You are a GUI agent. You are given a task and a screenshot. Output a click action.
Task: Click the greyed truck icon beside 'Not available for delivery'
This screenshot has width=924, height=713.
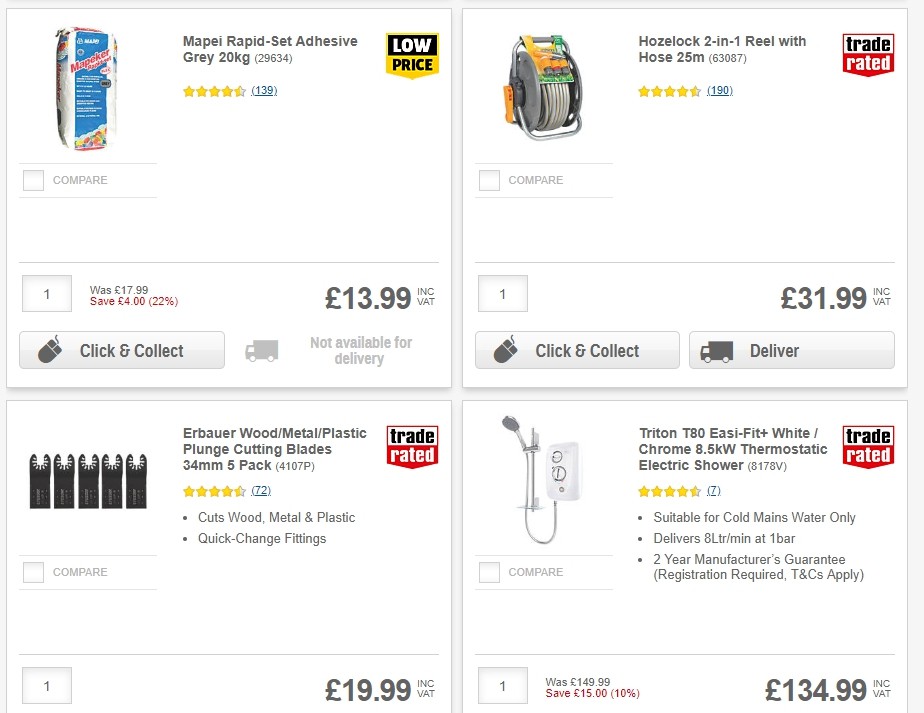tap(261, 351)
